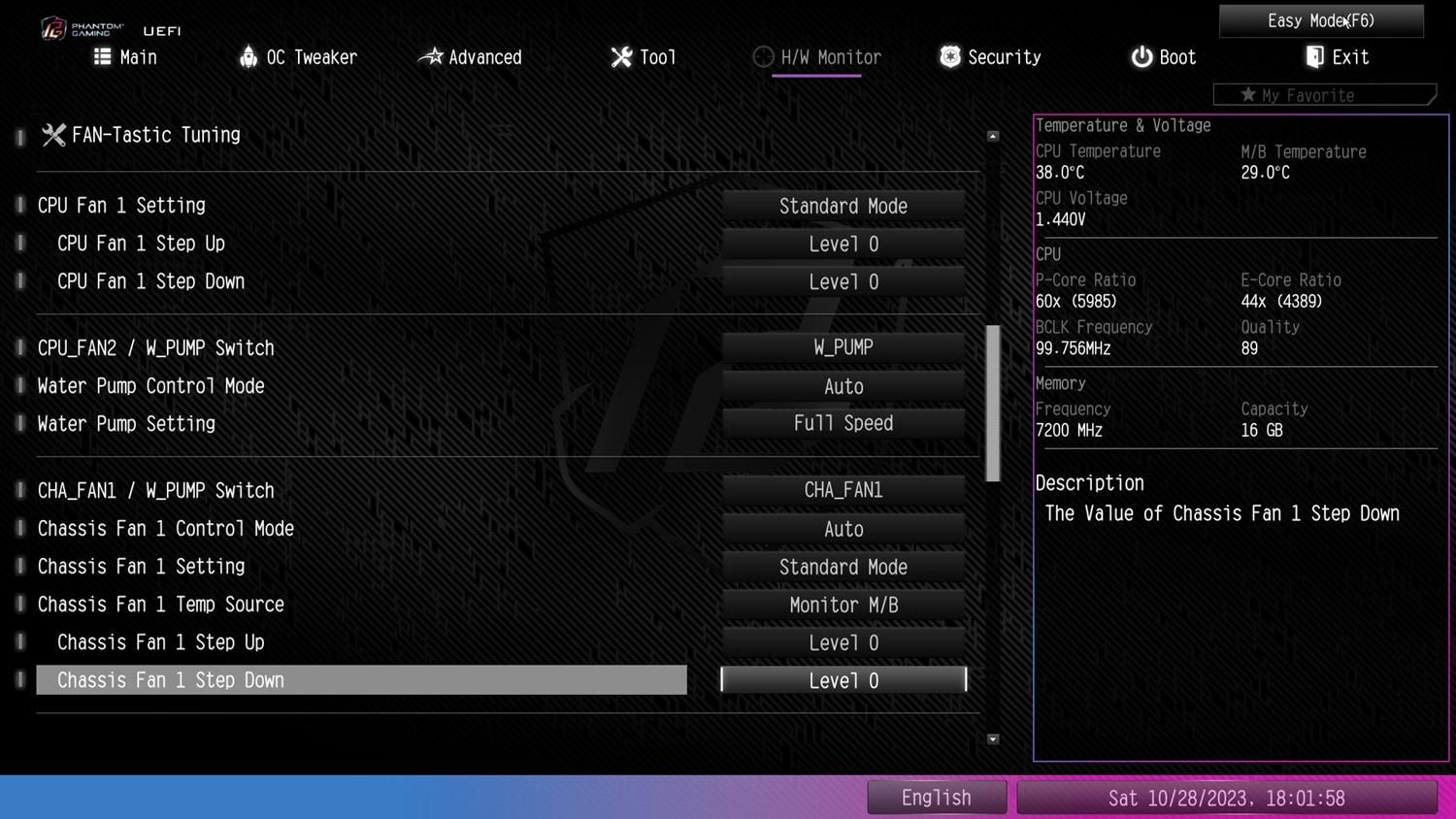Click the Security shield icon
This screenshot has width=1456, height=819.
950,57
